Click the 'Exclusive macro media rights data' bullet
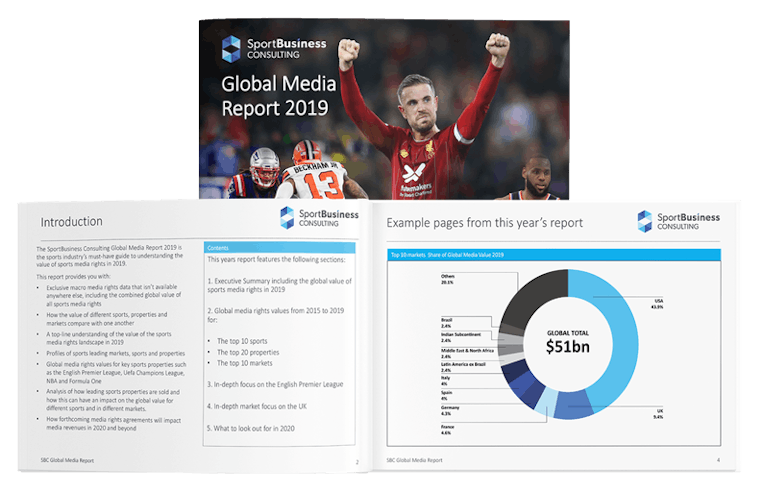This screenshot has height=492, width=768. click(x=114, y=295)
